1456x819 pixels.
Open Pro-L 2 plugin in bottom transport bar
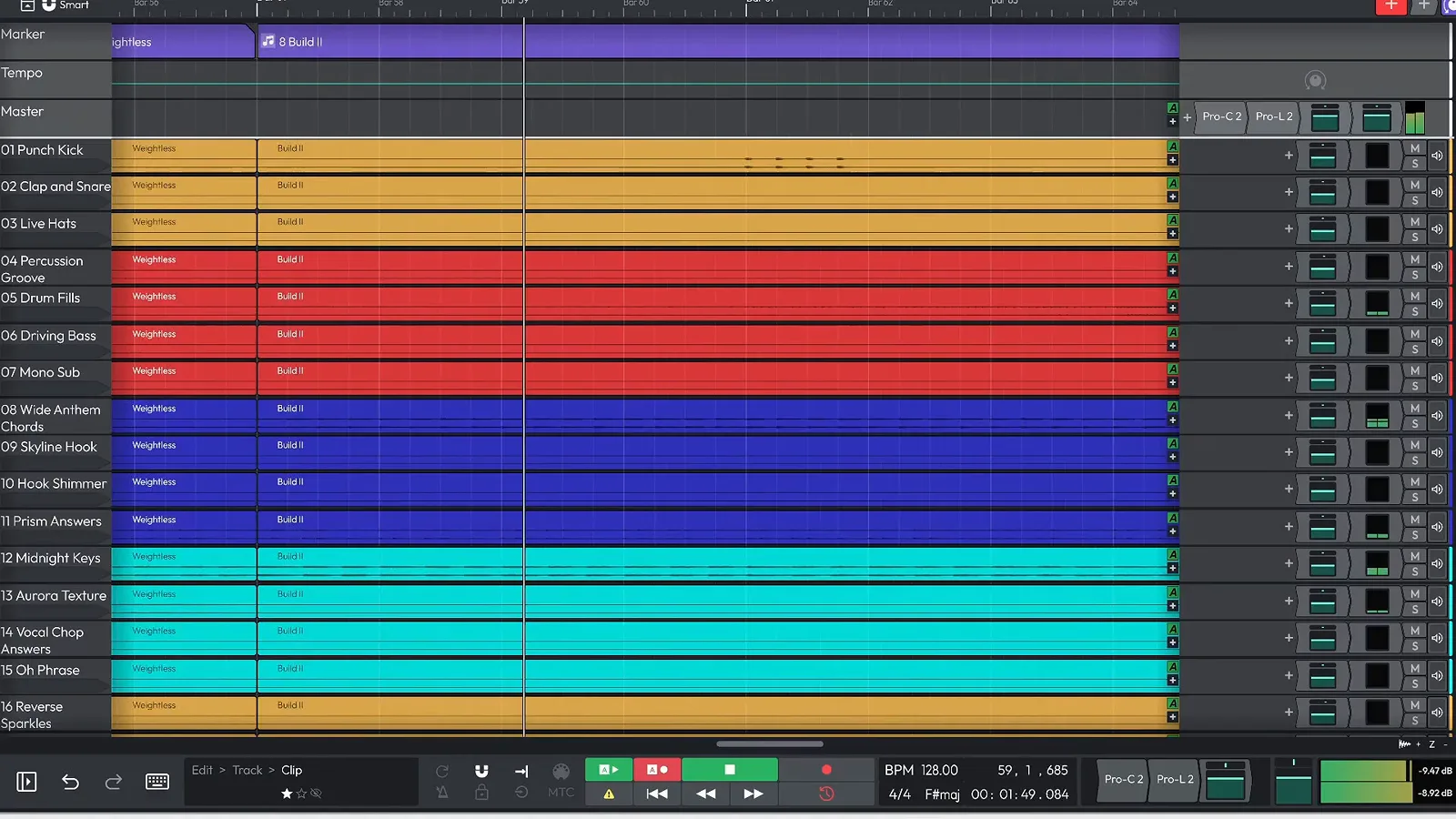click(x=1174, y=780)
